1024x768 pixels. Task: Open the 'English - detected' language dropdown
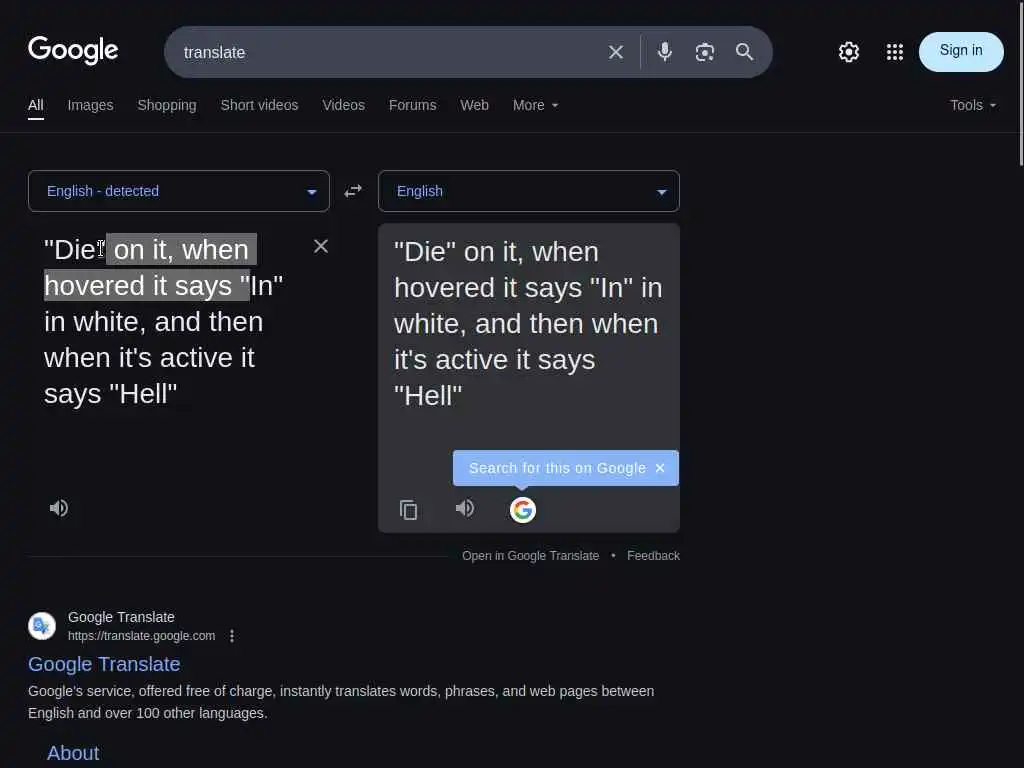click(179, 191)
